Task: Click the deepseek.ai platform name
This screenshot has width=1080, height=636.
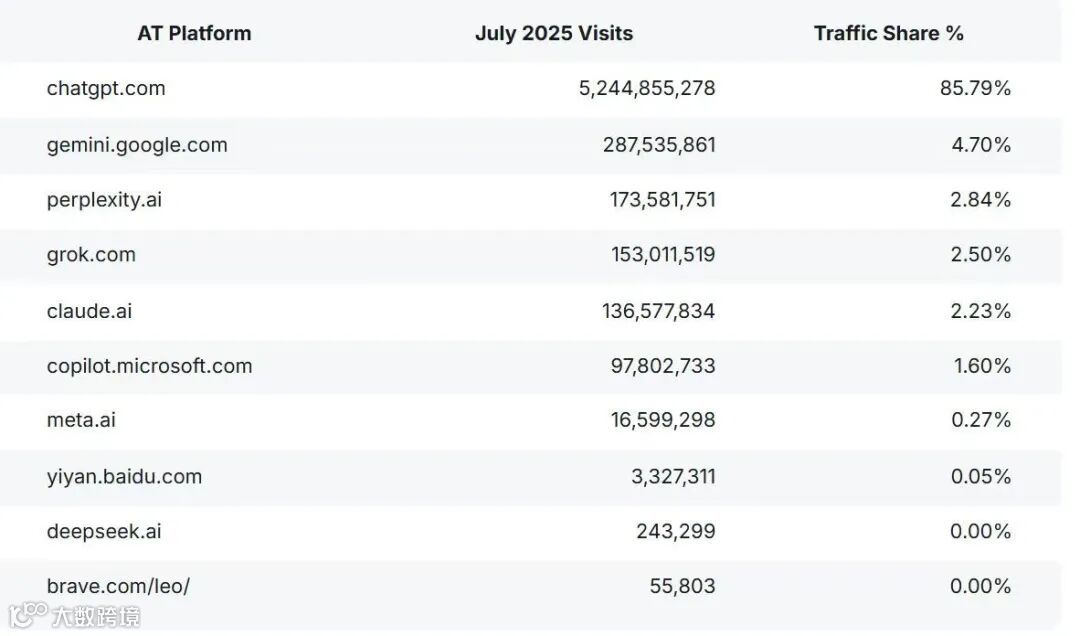Action: coord(104,532)
